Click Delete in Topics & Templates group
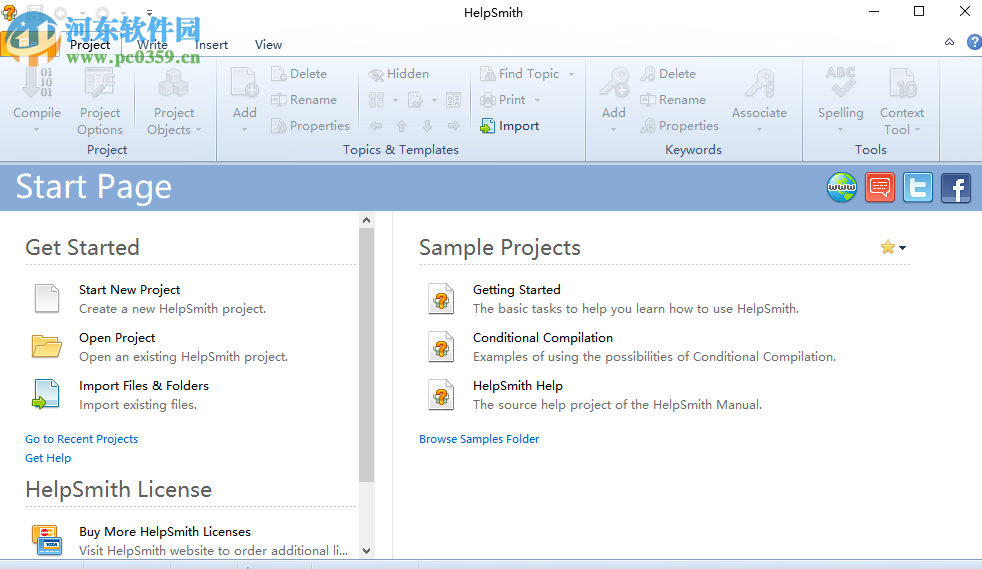 coord(299,74)
